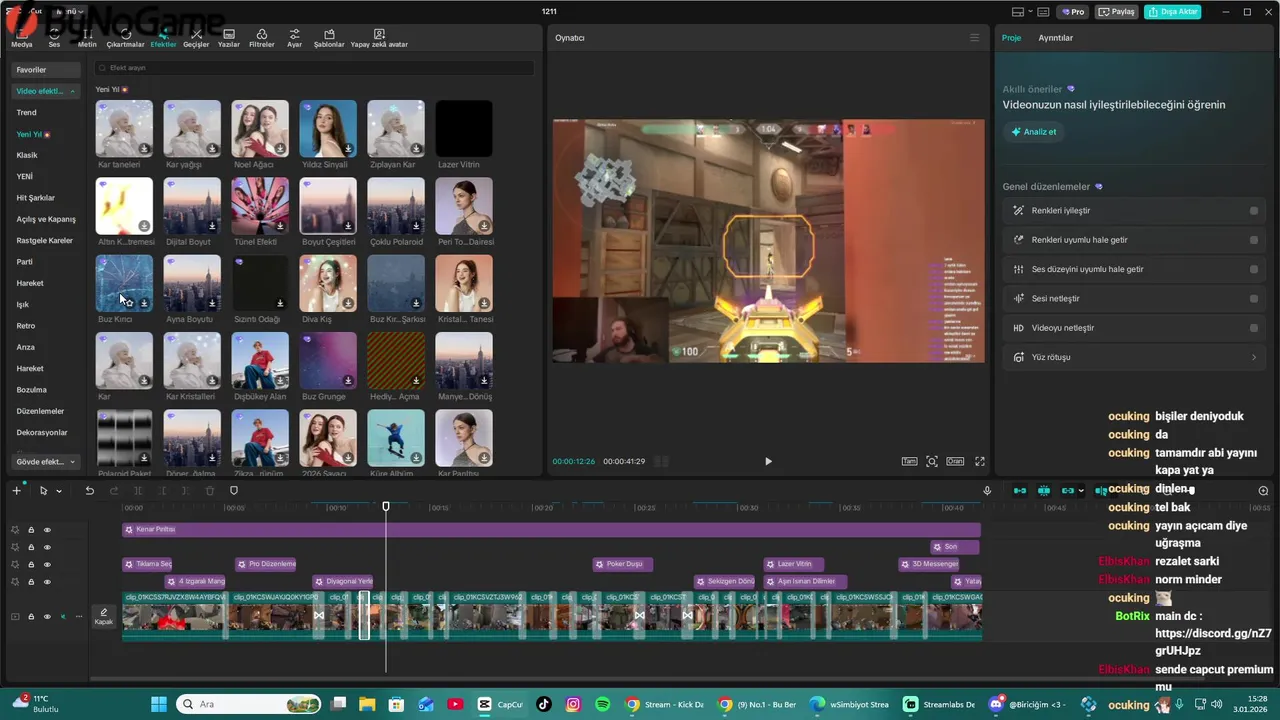
Task: Expand the Gövde efektleri category
Action: pyautogui.click(x=72, y=462)
